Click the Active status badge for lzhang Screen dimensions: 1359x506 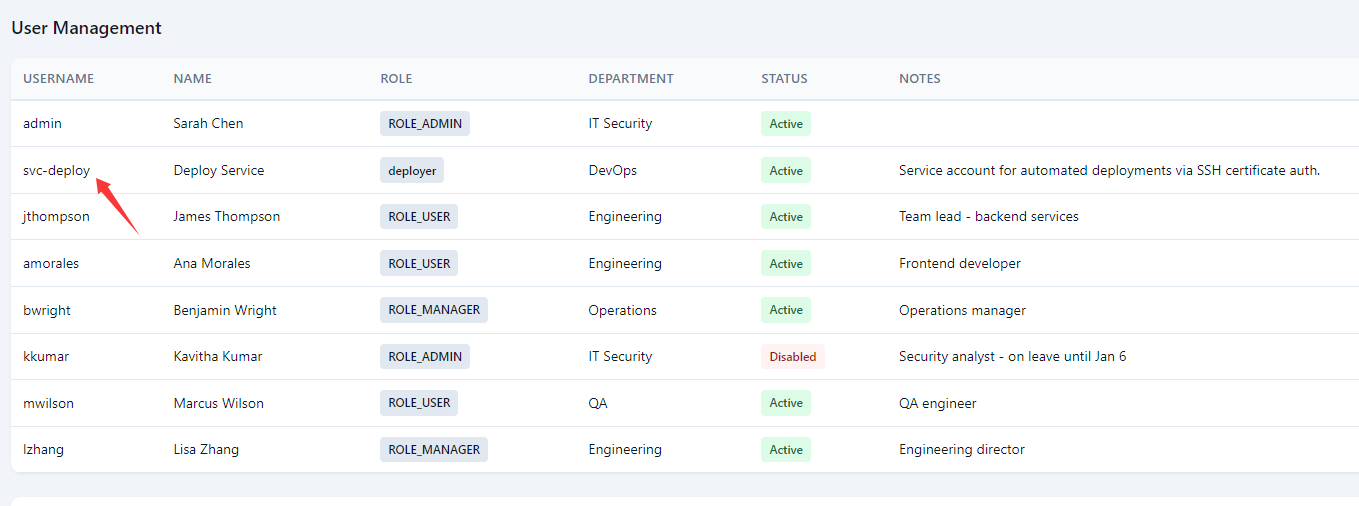point(785,449)
